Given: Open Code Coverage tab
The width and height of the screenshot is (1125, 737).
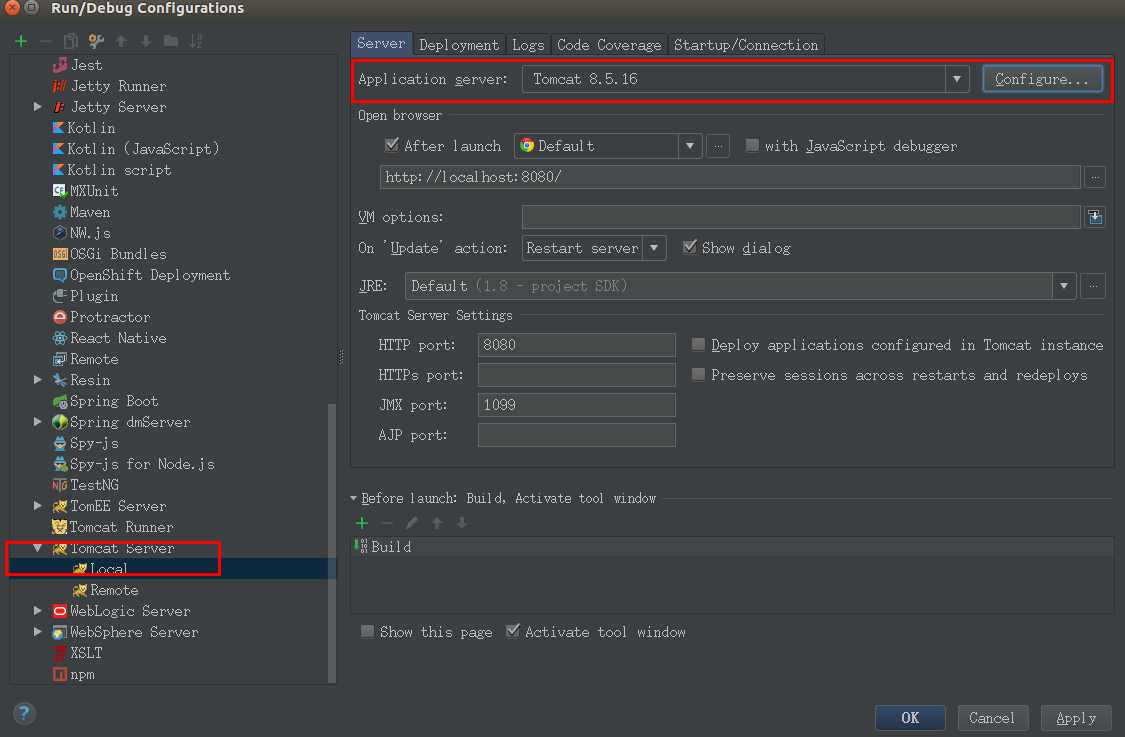Looking at the screenshot, I should 609,45.
